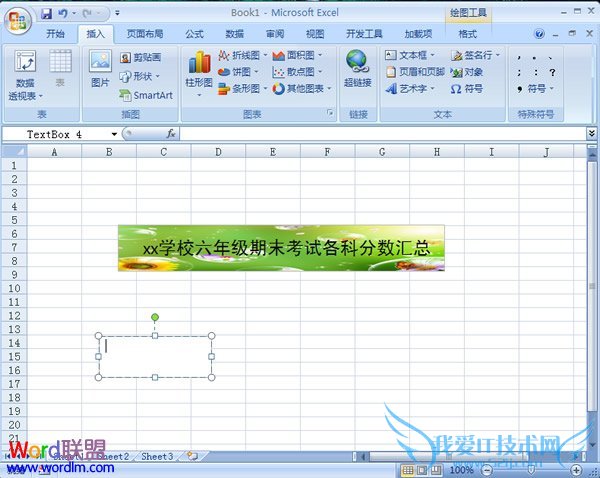Image resolution: width=600 pixels, height=478 pixels.
Task: Expand the formula bar
Action: click(592, 133)
